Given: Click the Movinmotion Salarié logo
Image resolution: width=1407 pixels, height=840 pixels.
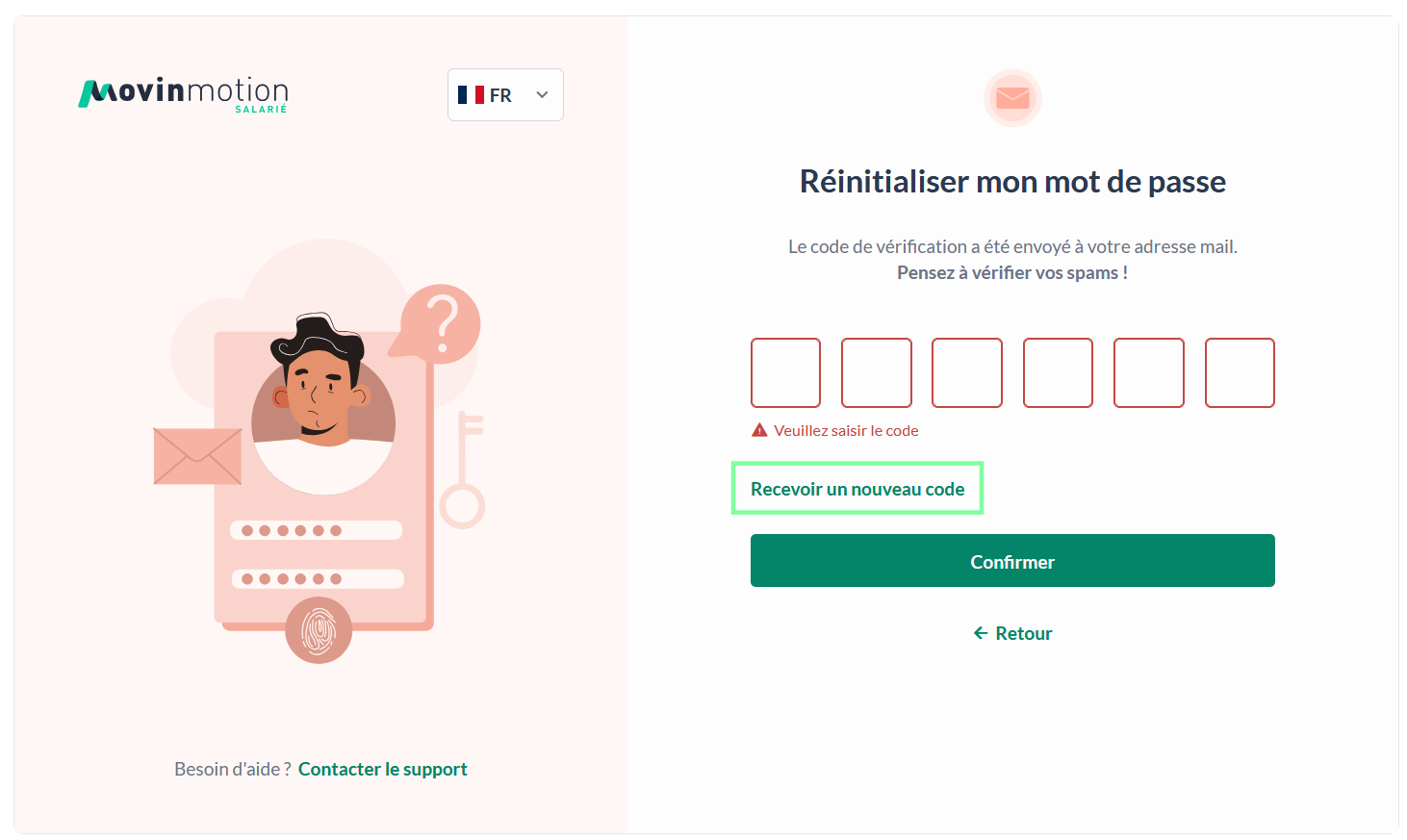Looking at the screenshot, I should tap(183, 94).
